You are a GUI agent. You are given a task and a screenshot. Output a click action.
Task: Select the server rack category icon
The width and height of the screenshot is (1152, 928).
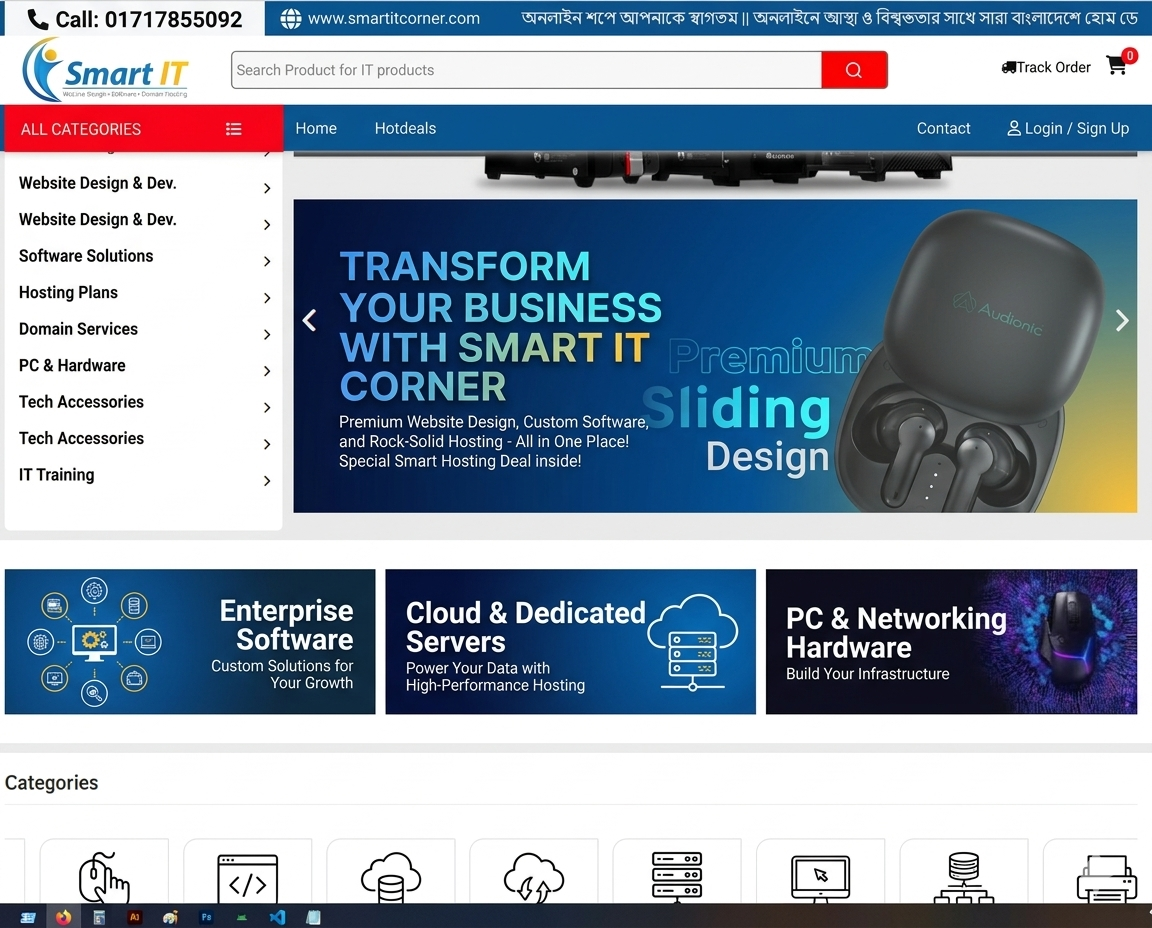coord(677,878)
